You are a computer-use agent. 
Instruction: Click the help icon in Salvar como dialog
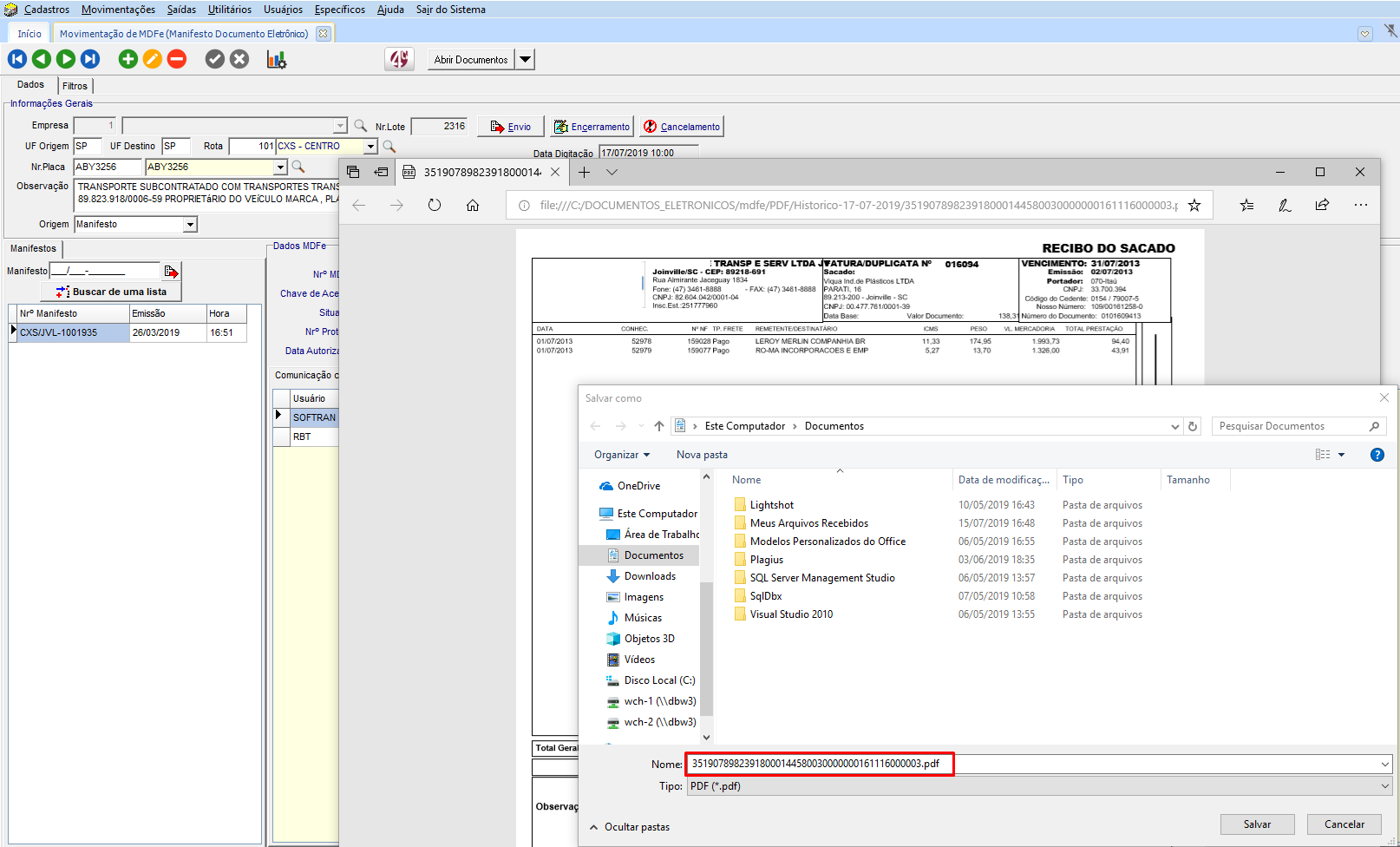tap(1377, 455)
